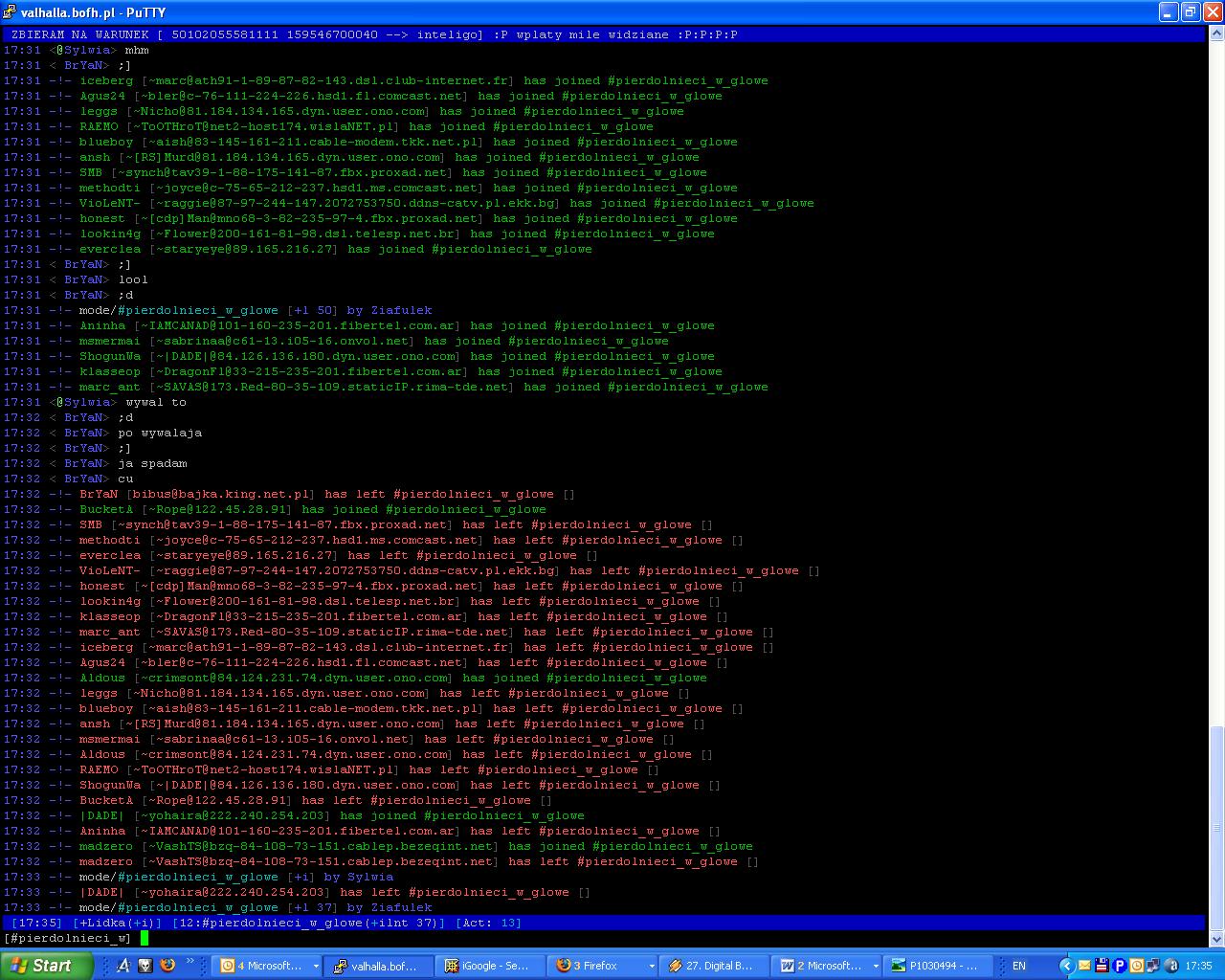Switch to the iGoogle taskbar window
Image resolution: width=1225 pixels, height=980 pixels.
(488, 966)
